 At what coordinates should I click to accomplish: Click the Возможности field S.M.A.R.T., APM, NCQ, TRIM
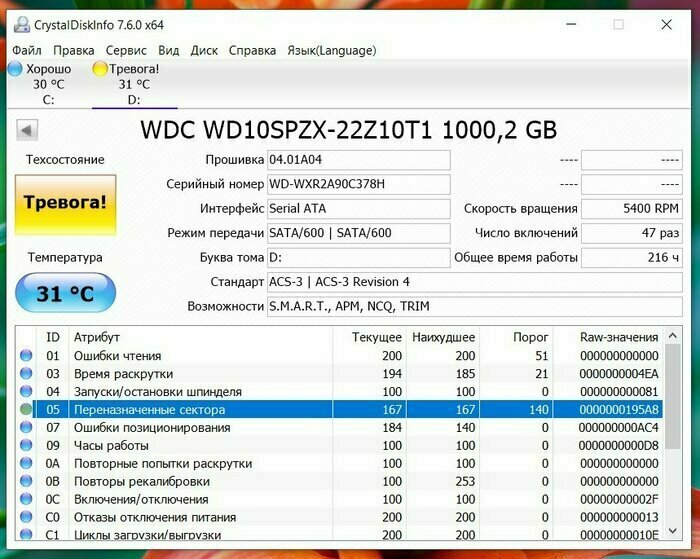[475, 306]
